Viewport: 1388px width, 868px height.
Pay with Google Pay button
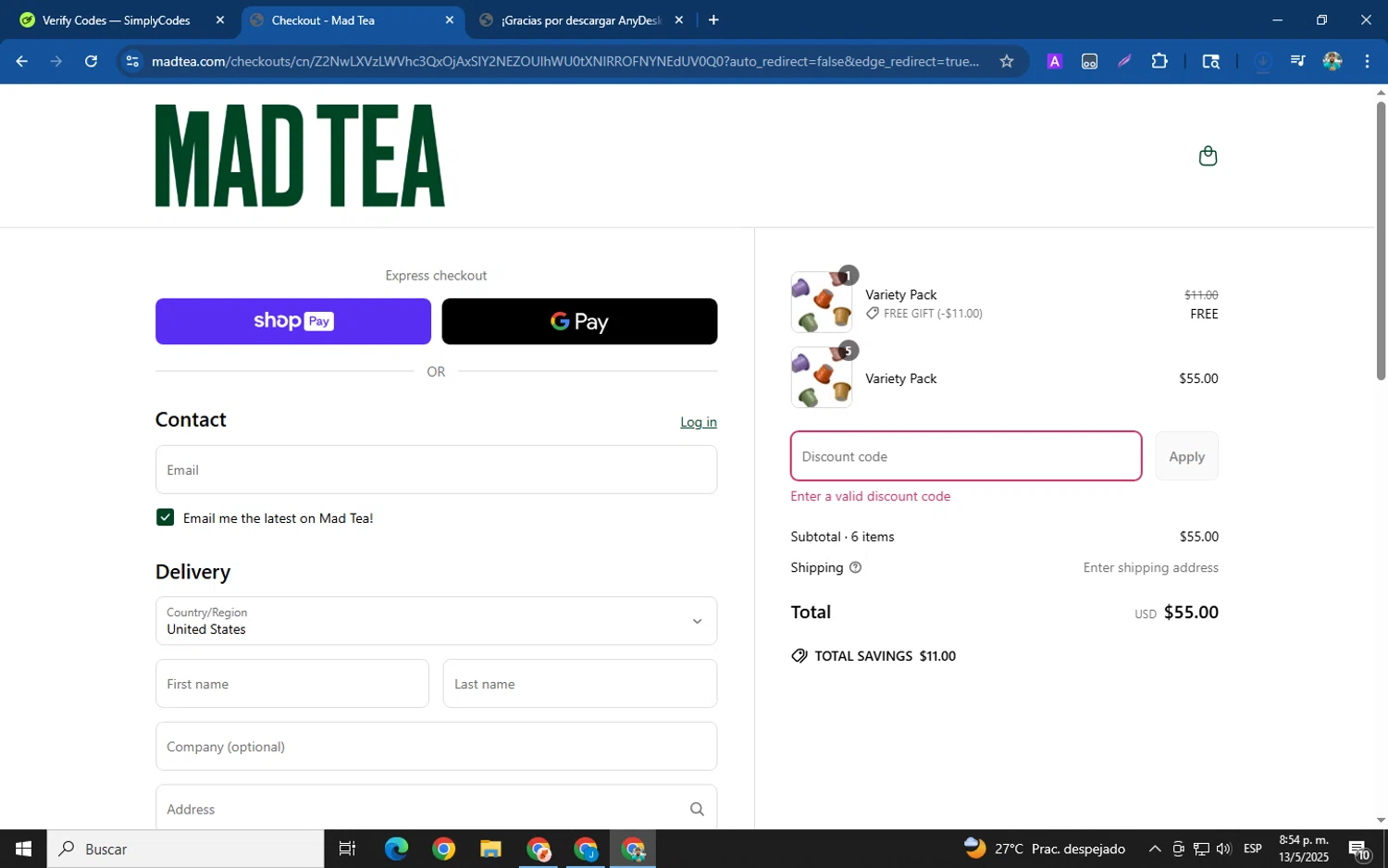pyautogui.click(x=579, y=321)
